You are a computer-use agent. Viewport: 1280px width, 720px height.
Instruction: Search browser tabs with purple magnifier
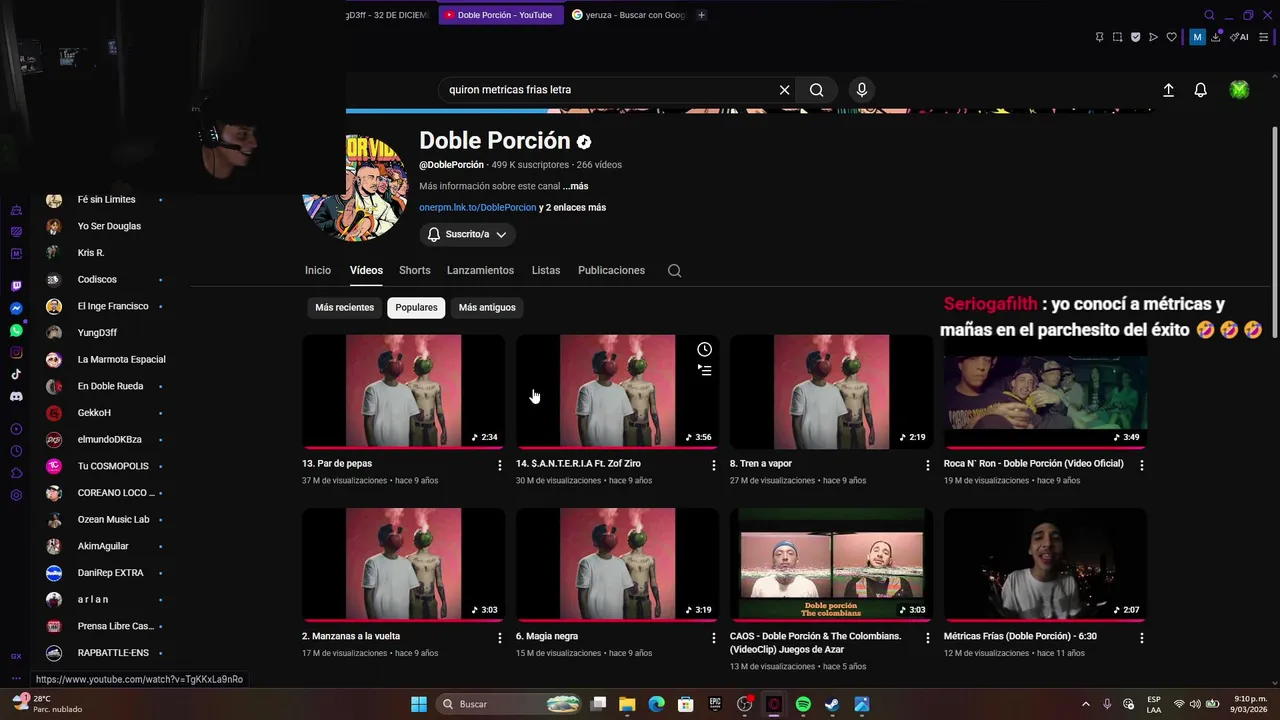tap(1209, 15)
